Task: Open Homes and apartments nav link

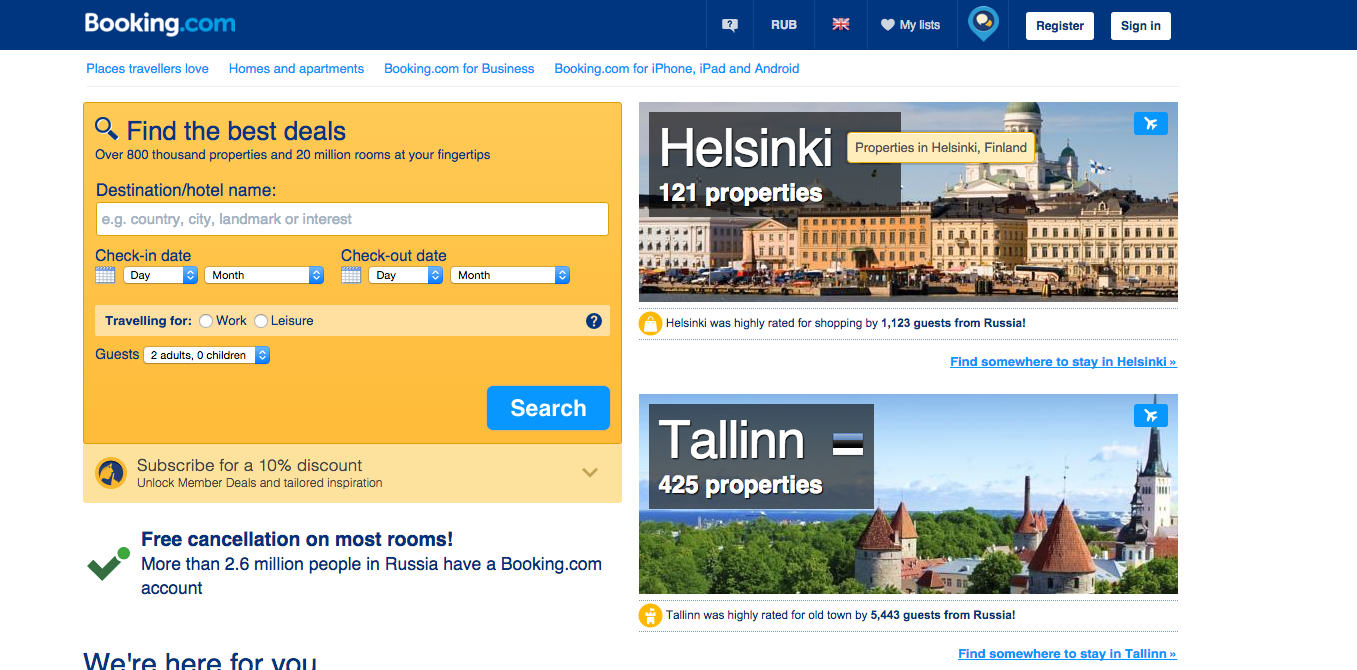Action: point(296,69)
